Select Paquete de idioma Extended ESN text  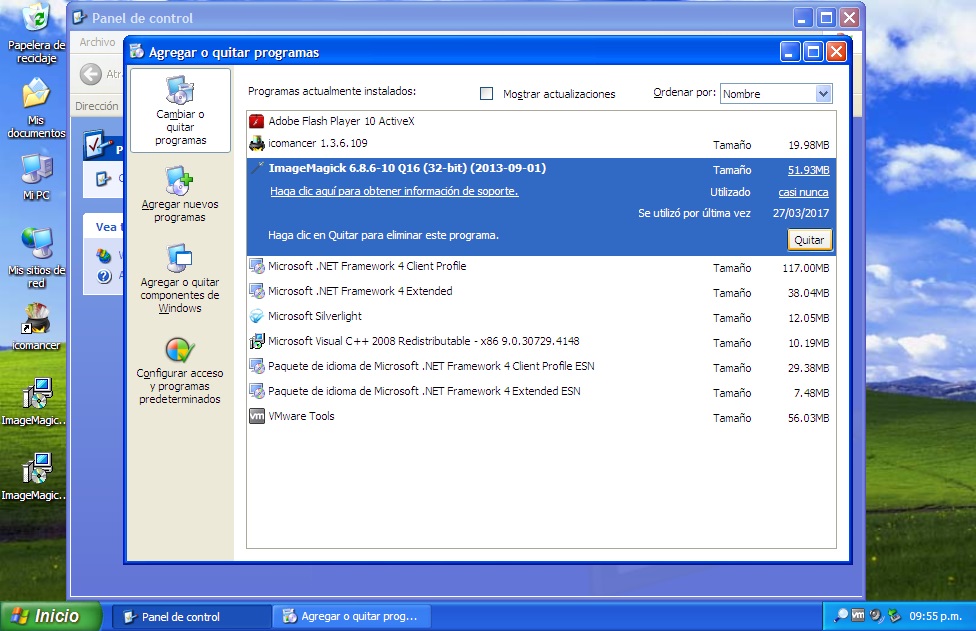click(425, 391)
